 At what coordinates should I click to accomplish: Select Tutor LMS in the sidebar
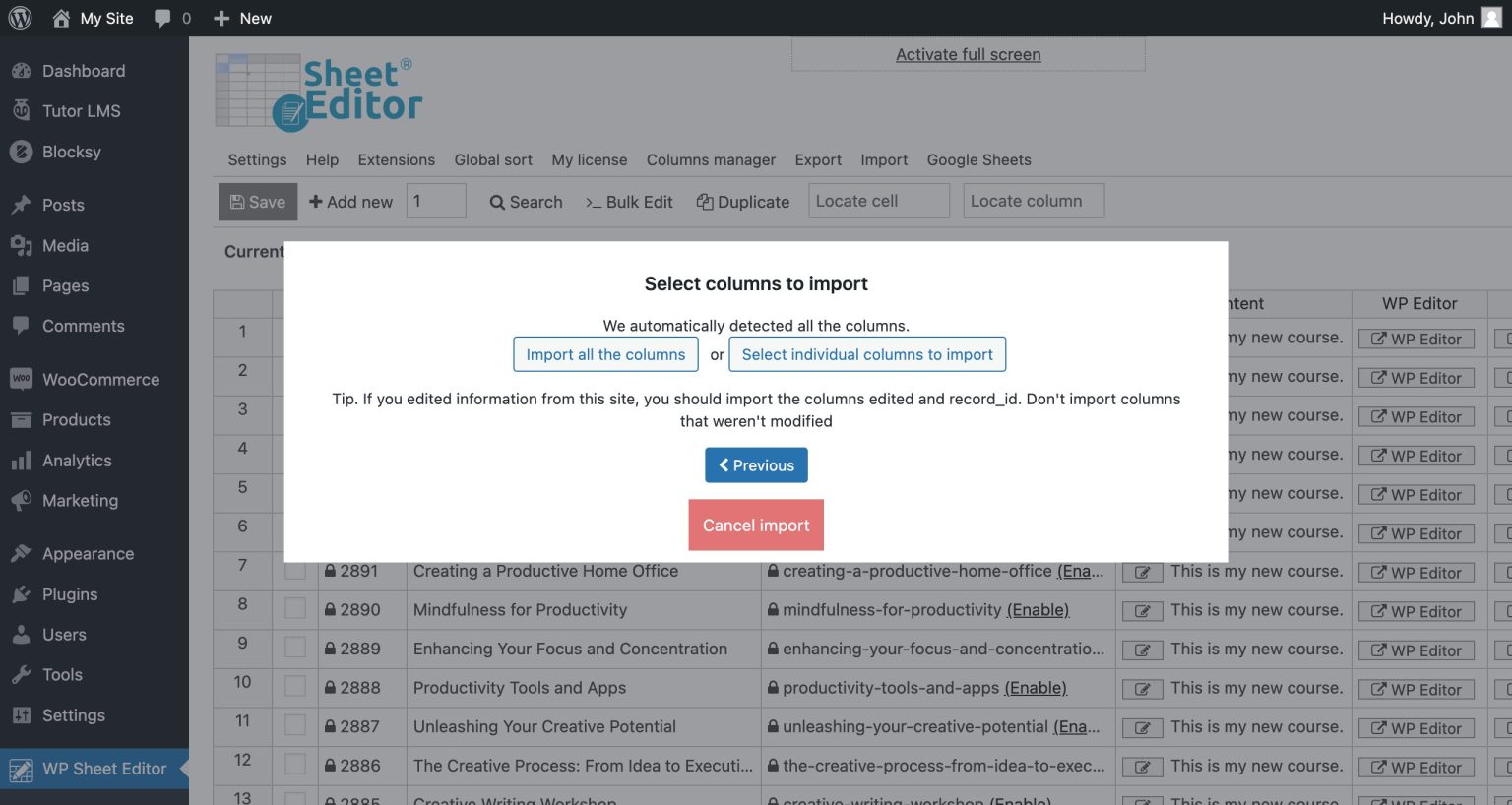[x=82, y=110]
